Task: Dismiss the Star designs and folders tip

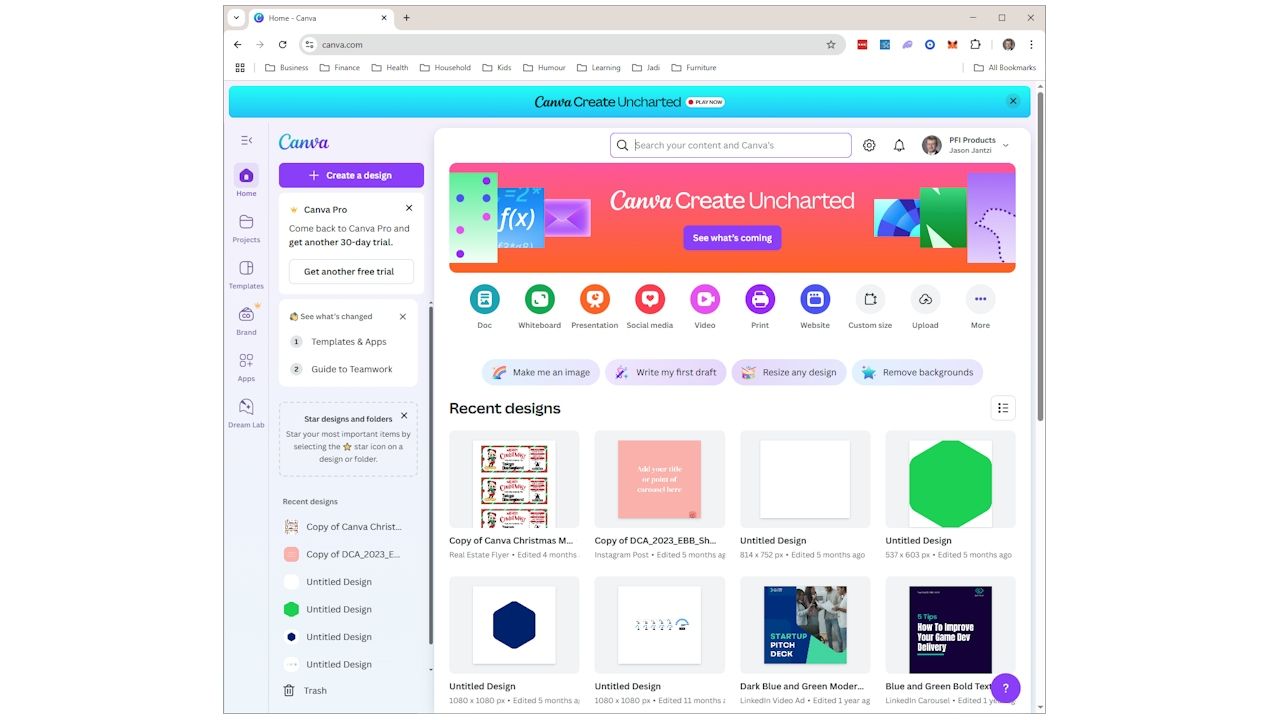Action: pos(404,415)
